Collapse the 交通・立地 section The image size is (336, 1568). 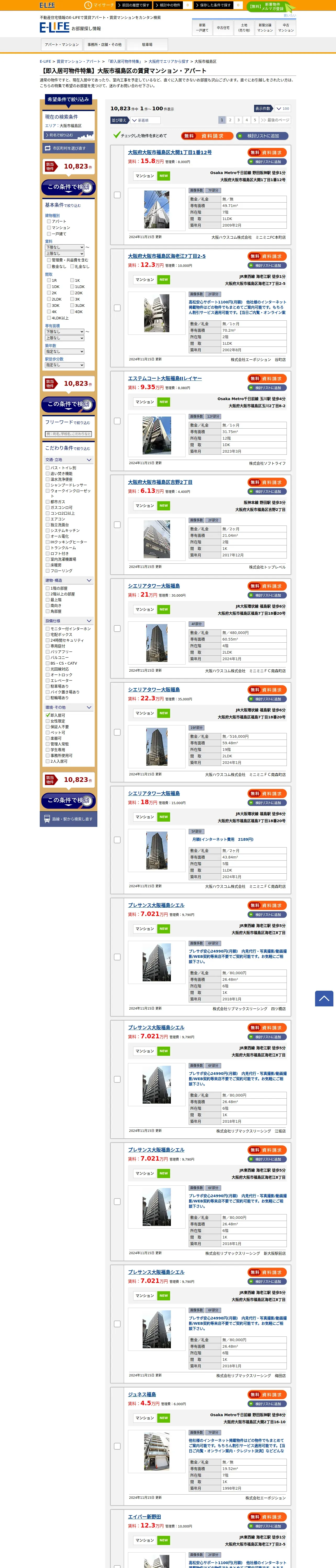pos(68,460)
